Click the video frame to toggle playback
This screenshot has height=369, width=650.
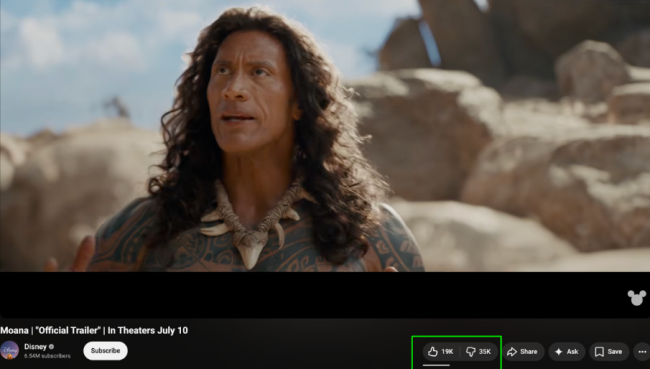coord(325,136)
